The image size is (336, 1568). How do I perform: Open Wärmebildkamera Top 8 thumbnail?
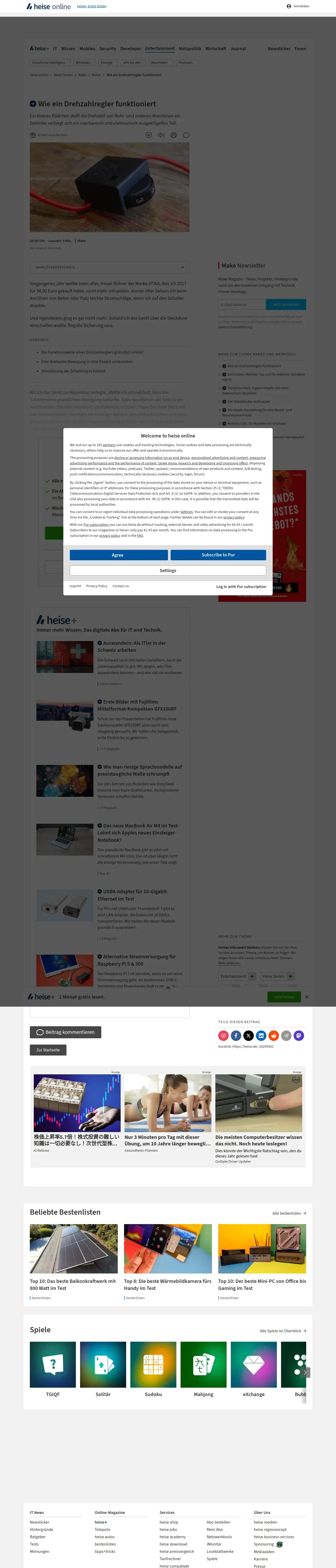pyautogui.click(x=168, y=1248)
